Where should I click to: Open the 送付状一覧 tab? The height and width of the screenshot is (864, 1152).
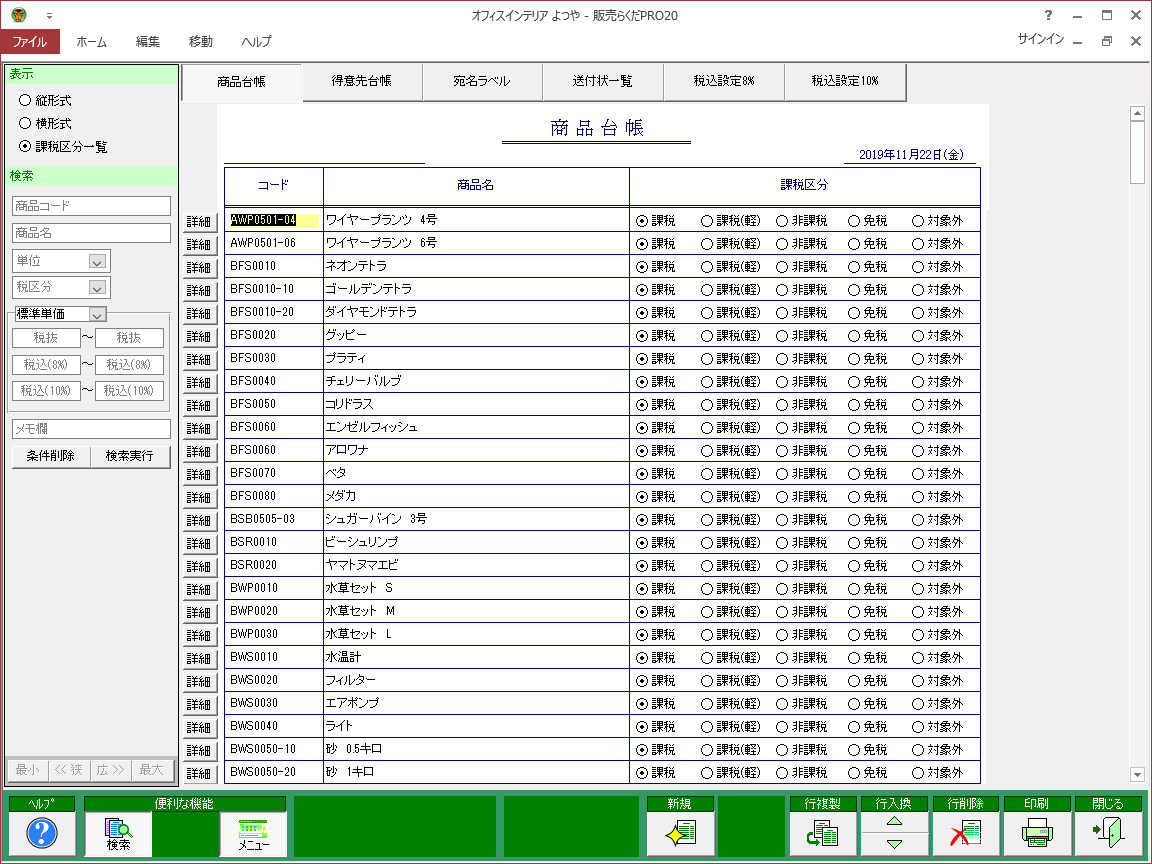(x=602, y=82)
